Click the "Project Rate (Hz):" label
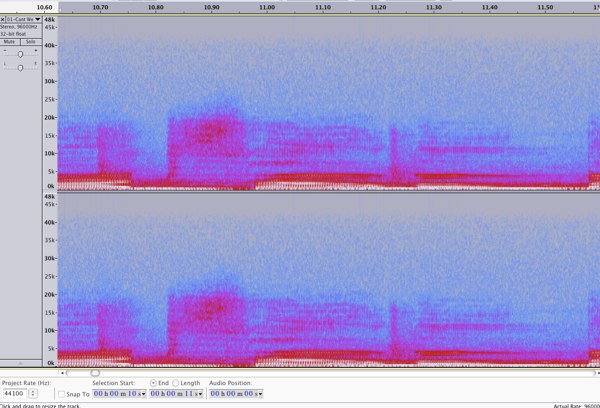This screenshot has width=600, height=408. coord(26,383)
